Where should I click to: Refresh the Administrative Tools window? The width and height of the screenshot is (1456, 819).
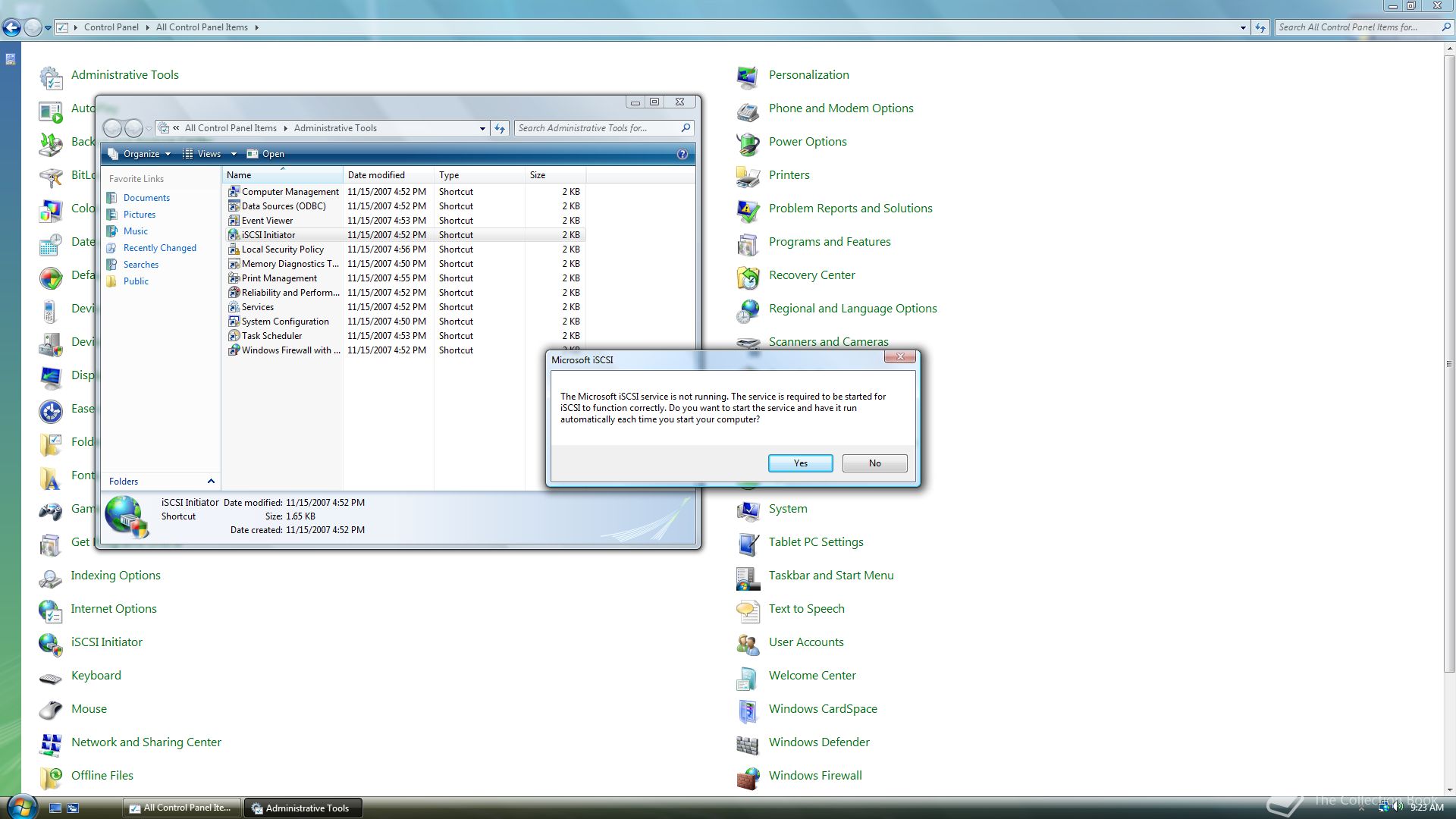click(500, 128)
